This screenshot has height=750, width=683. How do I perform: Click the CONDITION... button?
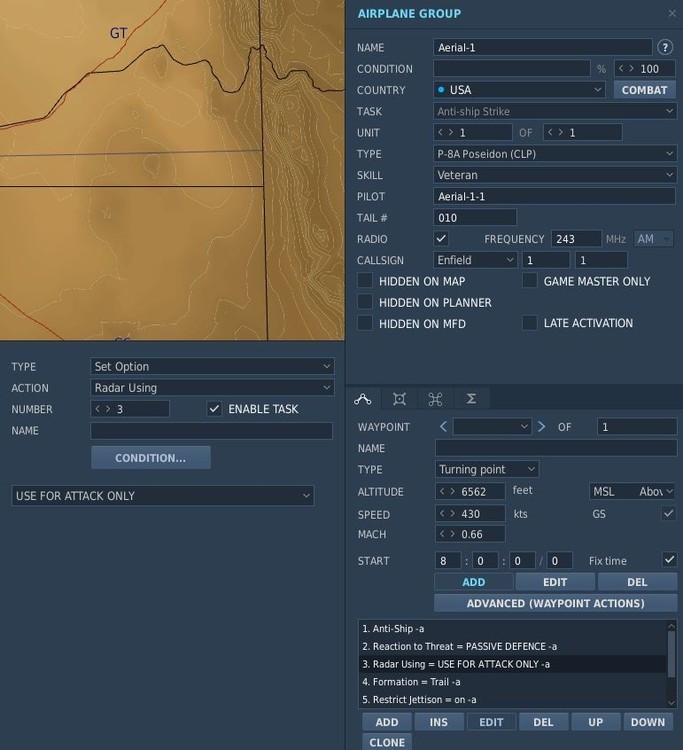coord(151,458)
